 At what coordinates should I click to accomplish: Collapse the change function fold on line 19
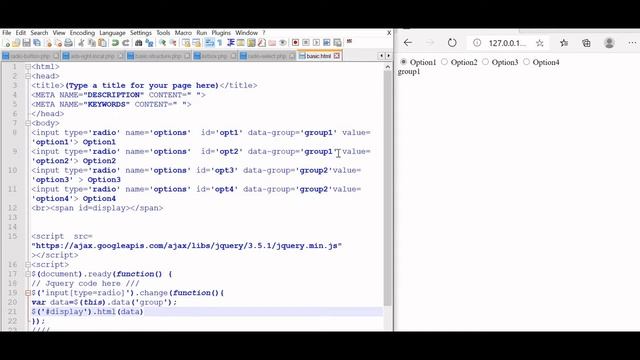tap(28, 293)
